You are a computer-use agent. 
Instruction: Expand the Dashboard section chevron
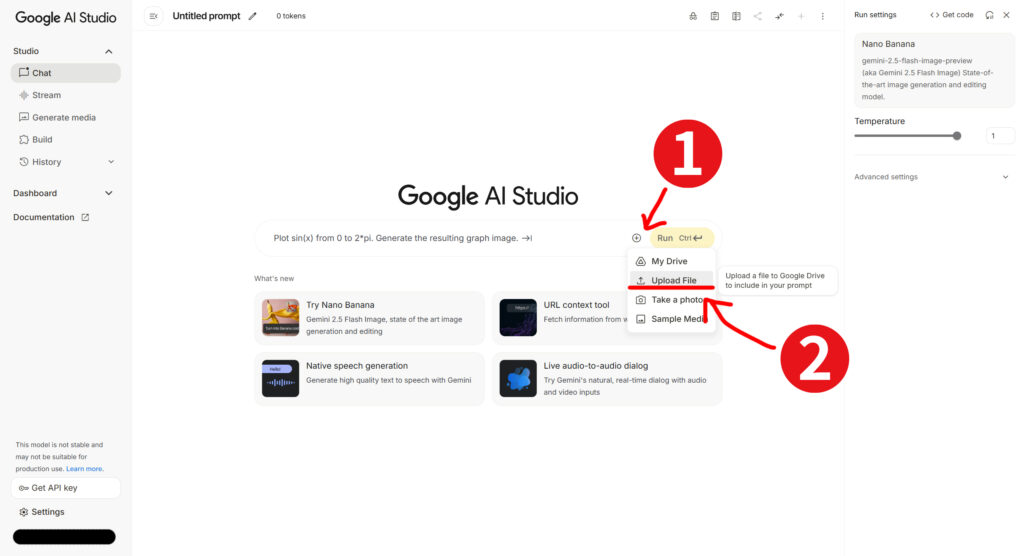point(108,193)
